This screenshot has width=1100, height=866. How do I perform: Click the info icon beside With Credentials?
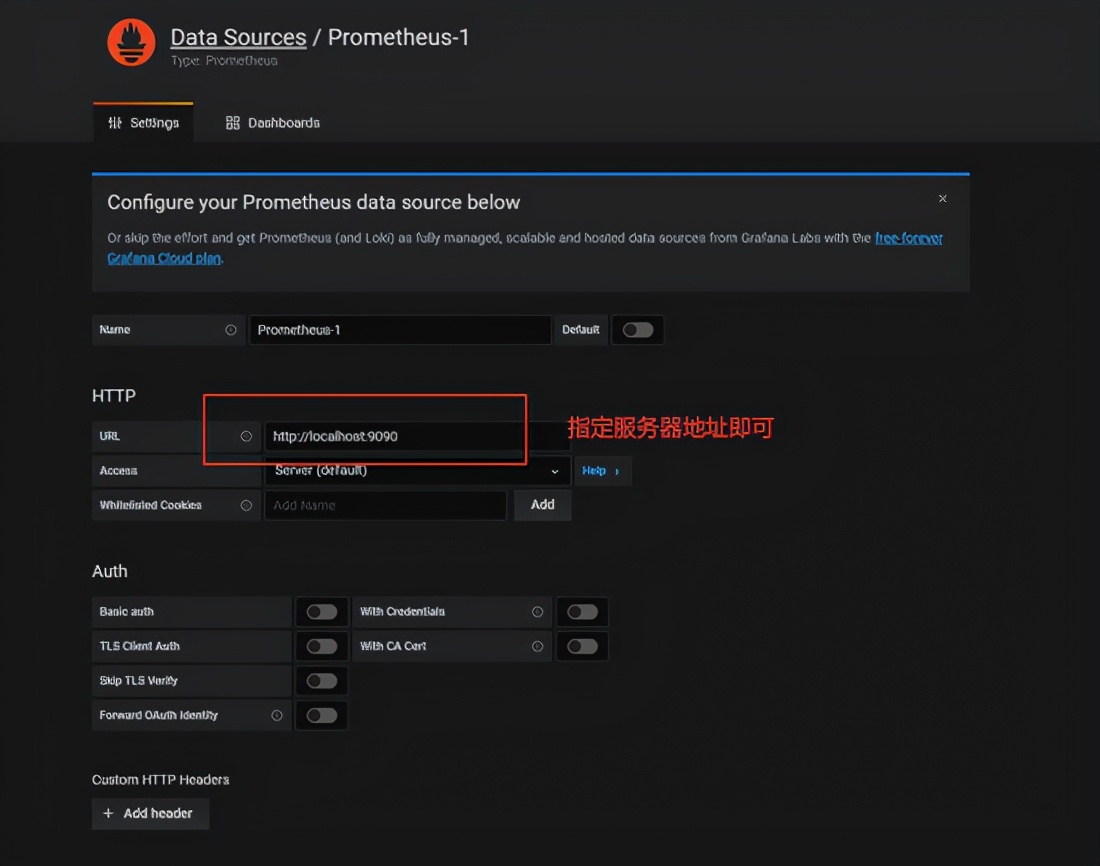[x=538, y=611]
